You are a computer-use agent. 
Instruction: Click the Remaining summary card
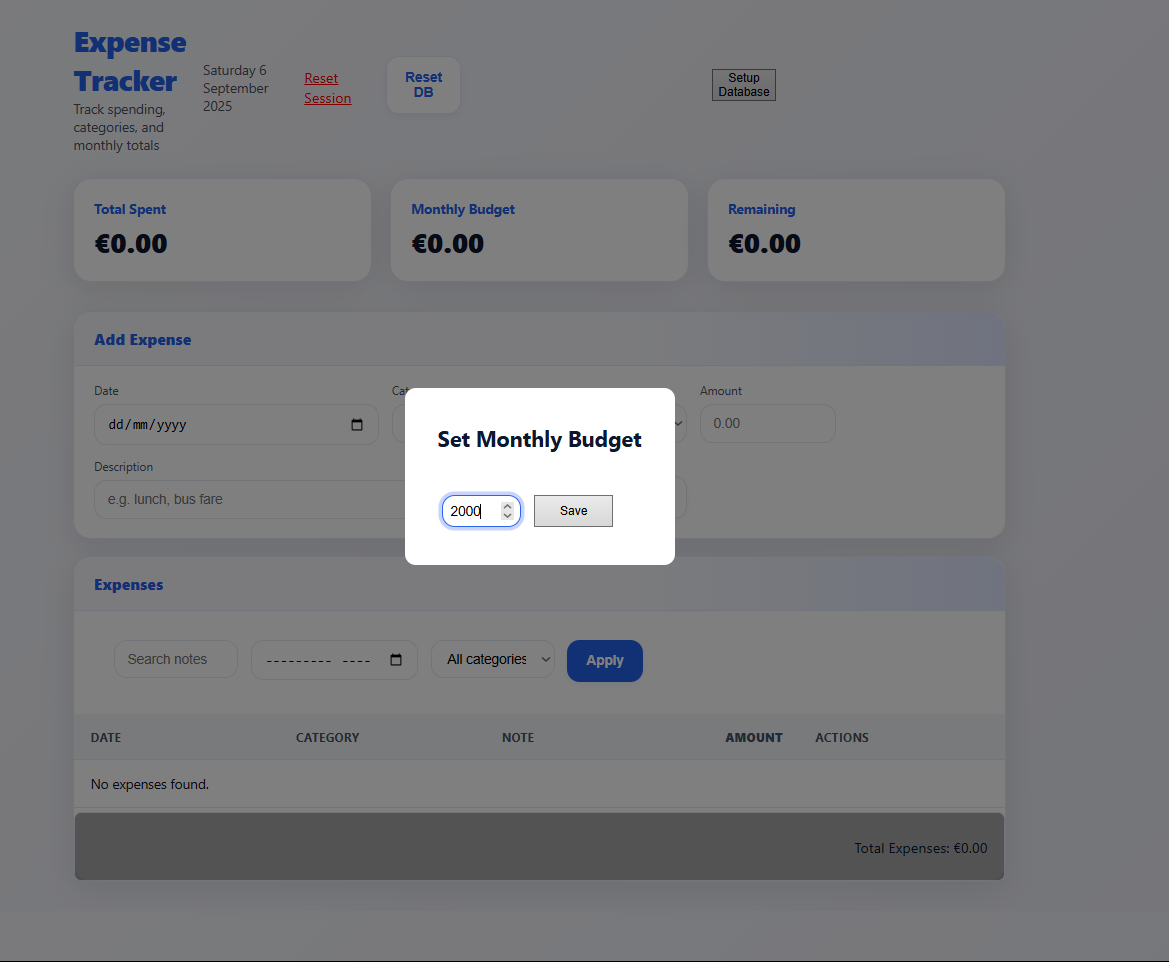[x=855, y=229]
